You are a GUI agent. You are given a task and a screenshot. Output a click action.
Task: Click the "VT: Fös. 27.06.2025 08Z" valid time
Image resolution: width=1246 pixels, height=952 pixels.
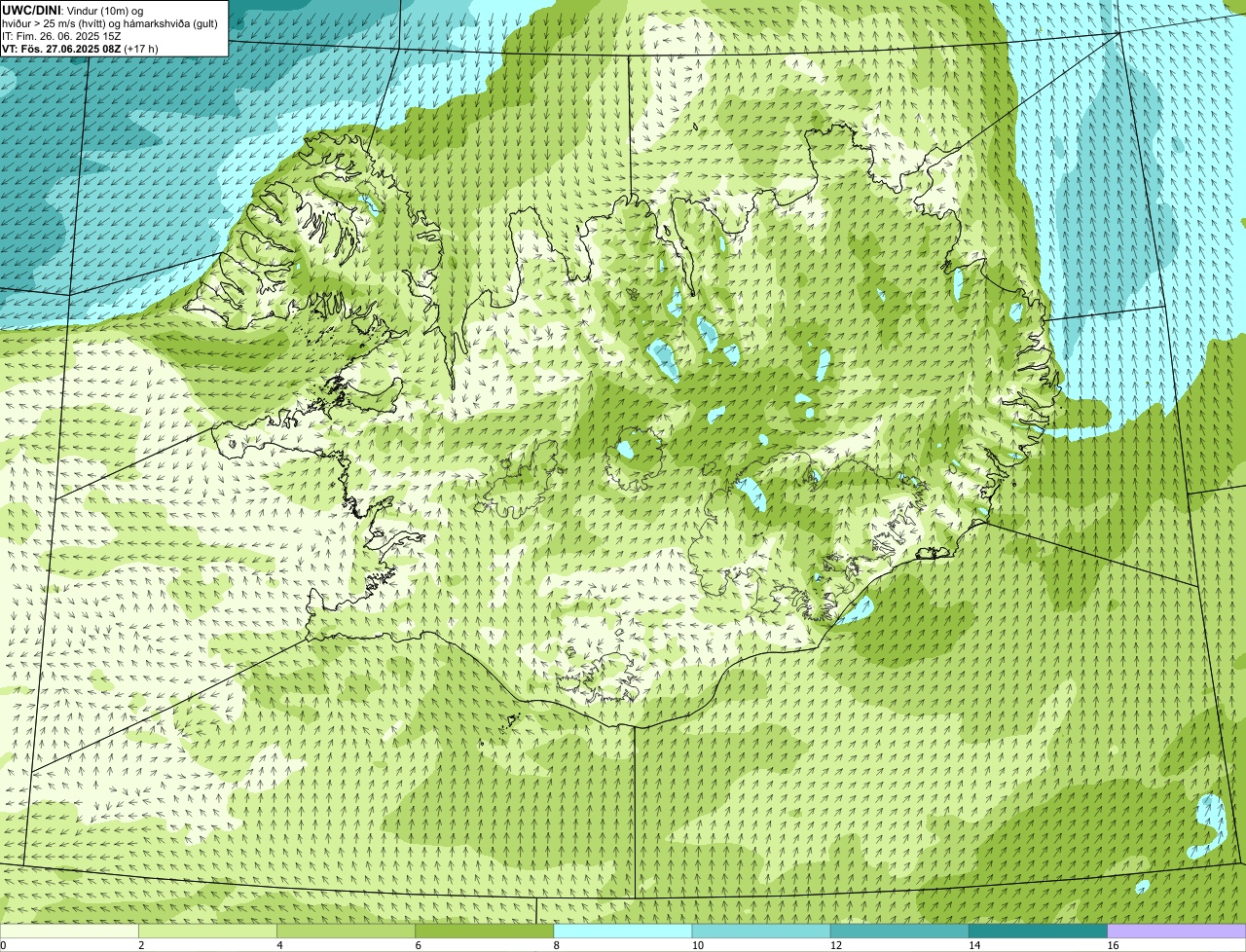click(x=61, y=49)
